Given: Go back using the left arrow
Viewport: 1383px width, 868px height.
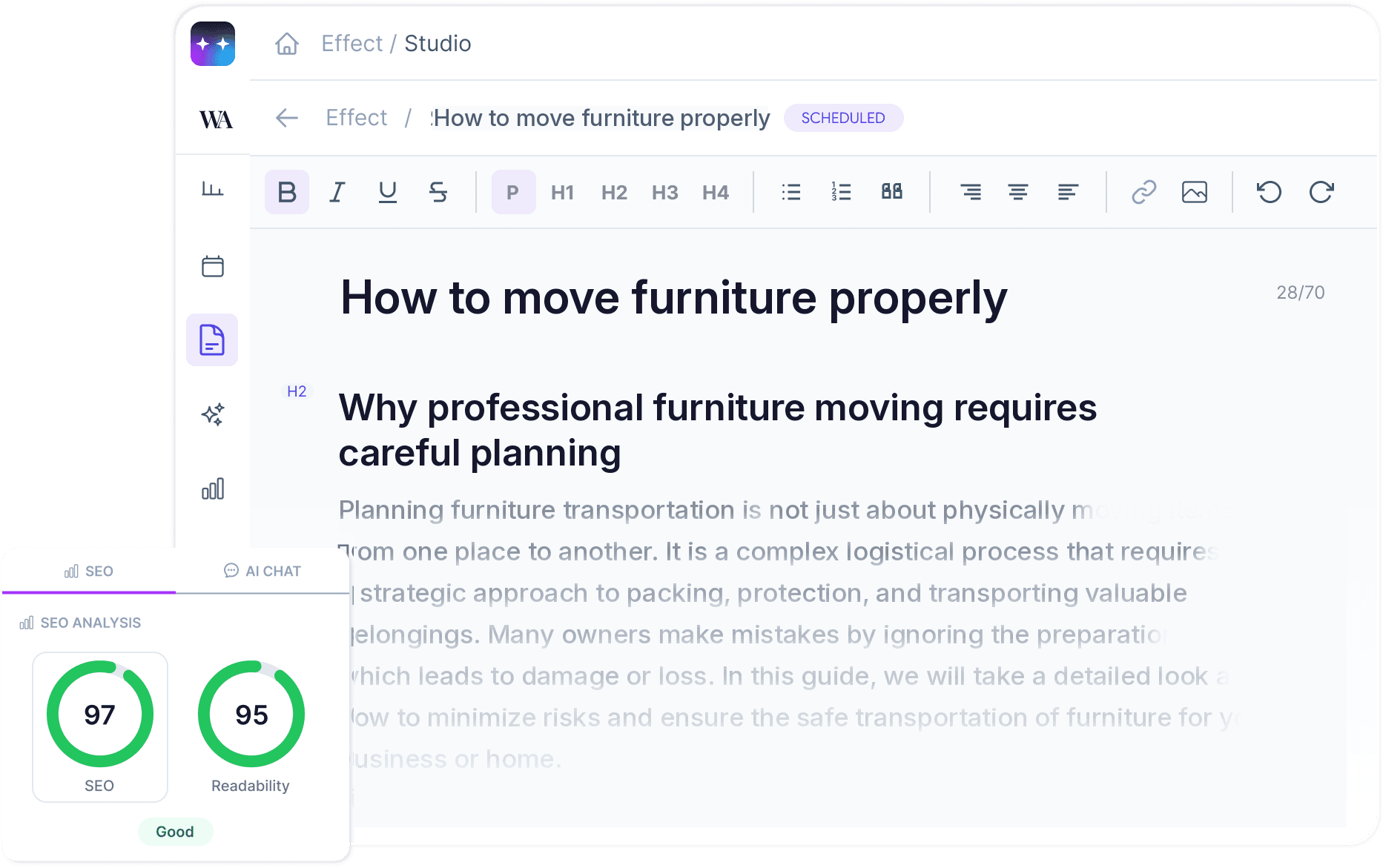Looking at the screenshot, I should (x=287, y=118).
